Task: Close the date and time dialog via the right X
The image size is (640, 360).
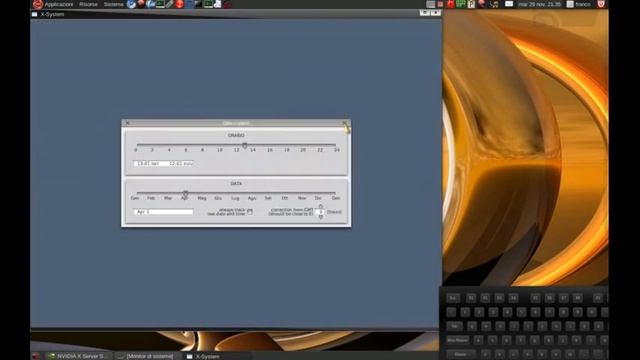Action: pyautogui.click(x=345, y=123)
